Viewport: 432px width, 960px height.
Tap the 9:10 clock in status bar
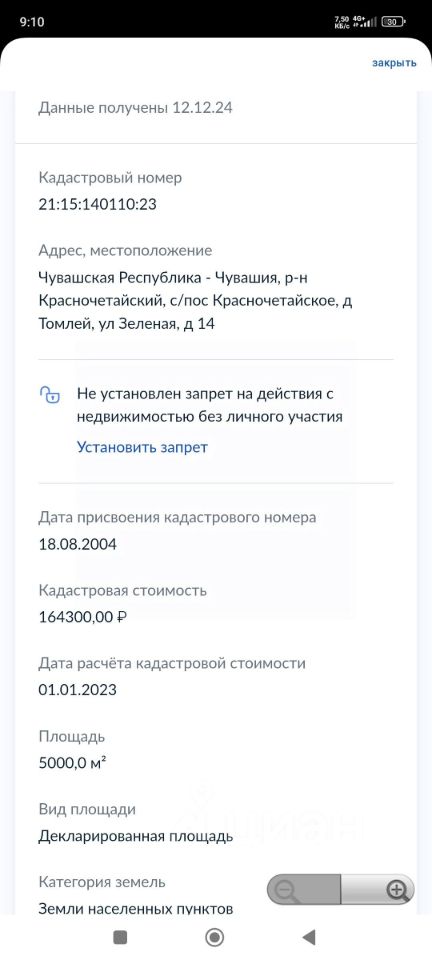(x=32, y=22)
